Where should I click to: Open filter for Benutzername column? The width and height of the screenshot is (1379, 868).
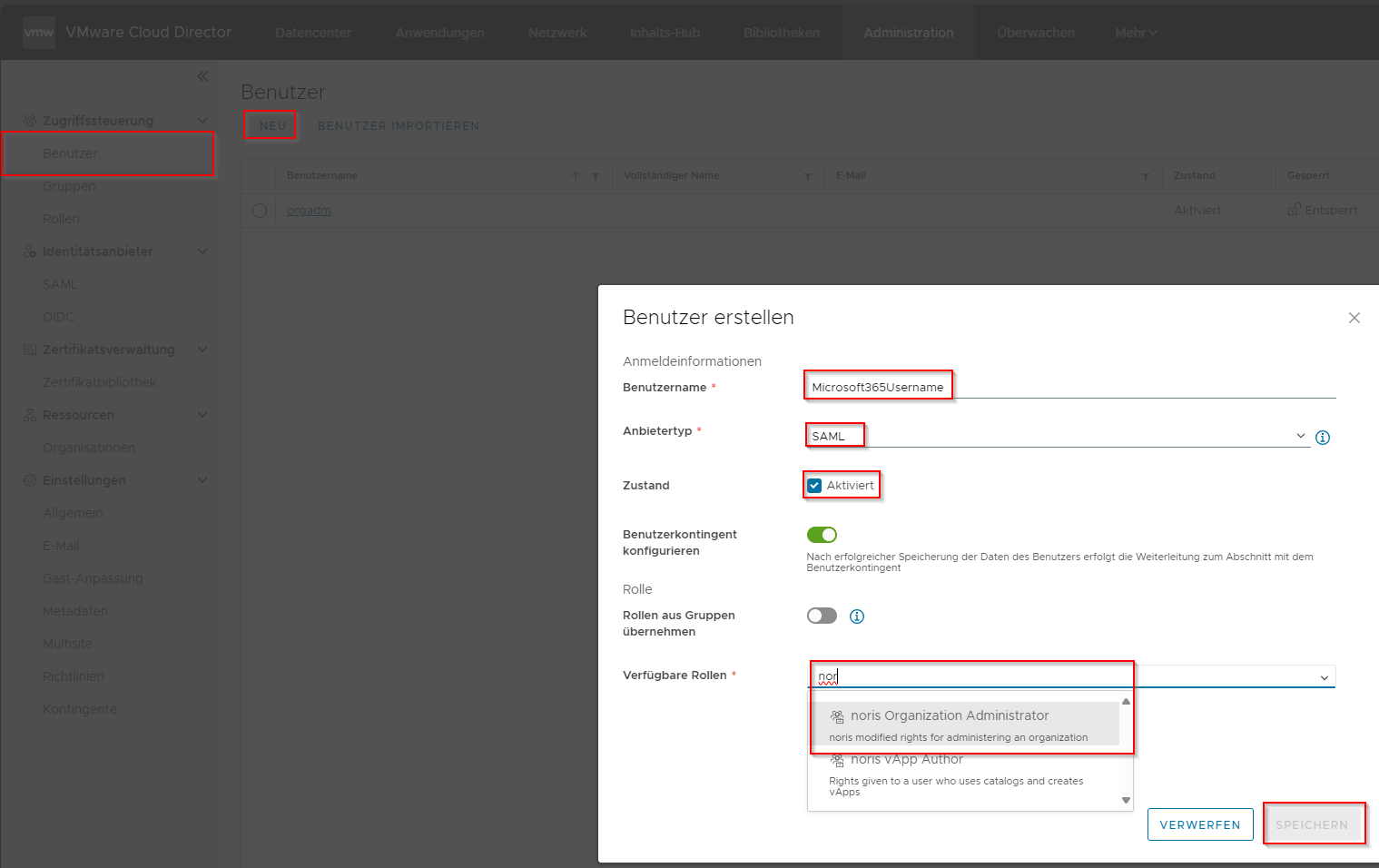(x=596, y=176)
